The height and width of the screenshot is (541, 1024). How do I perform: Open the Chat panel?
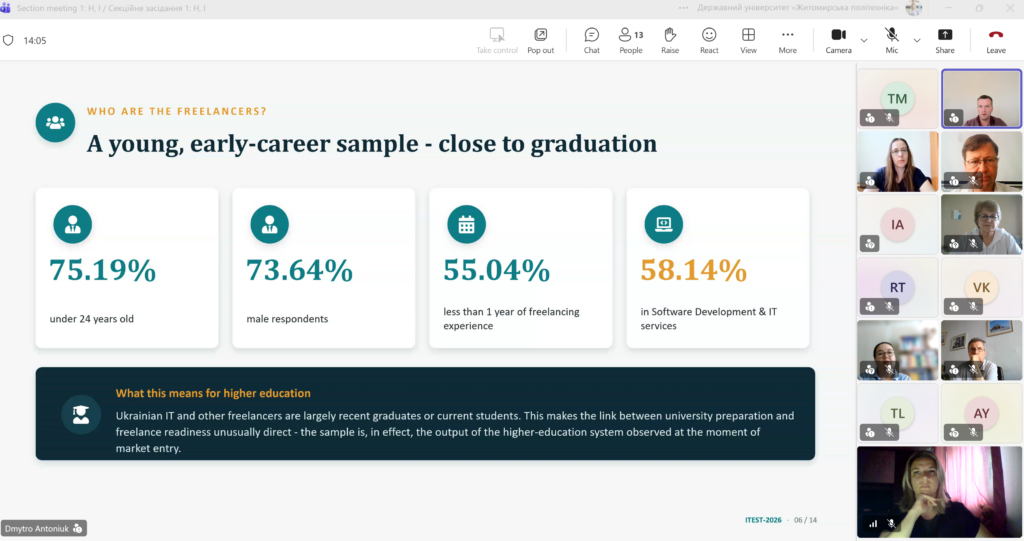(x=592, y=41)
